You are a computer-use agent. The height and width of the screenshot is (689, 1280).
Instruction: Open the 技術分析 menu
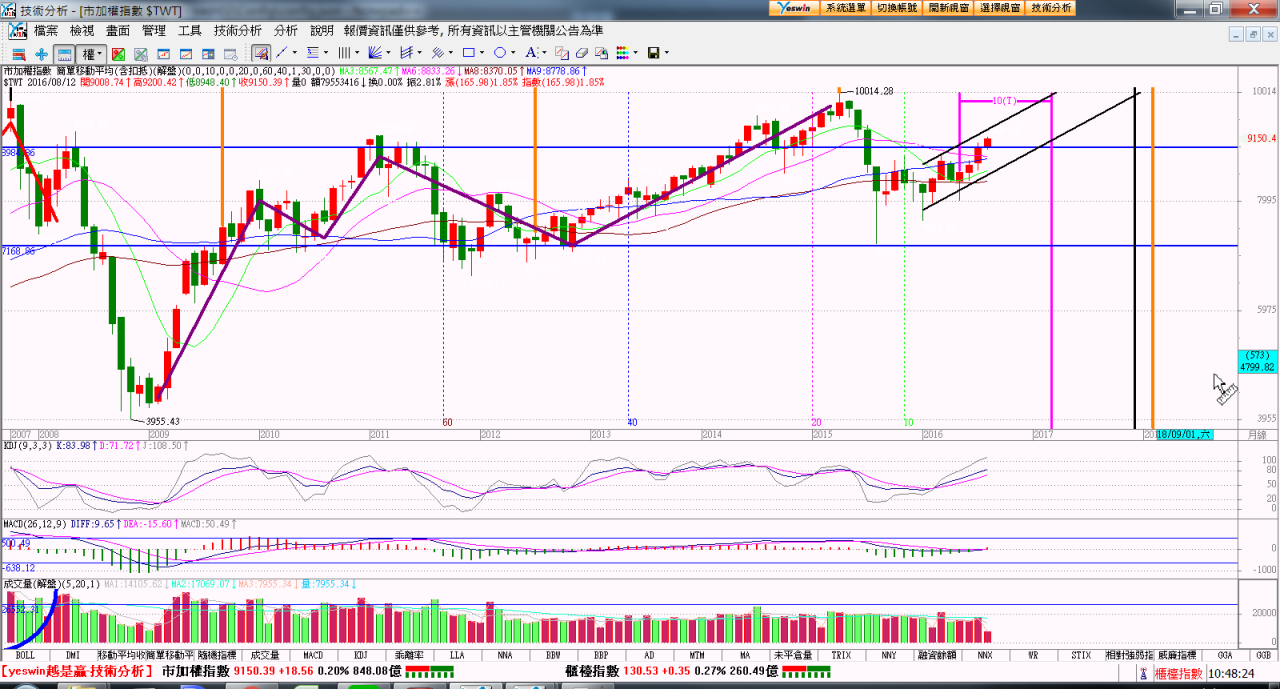tap(237, 31)
